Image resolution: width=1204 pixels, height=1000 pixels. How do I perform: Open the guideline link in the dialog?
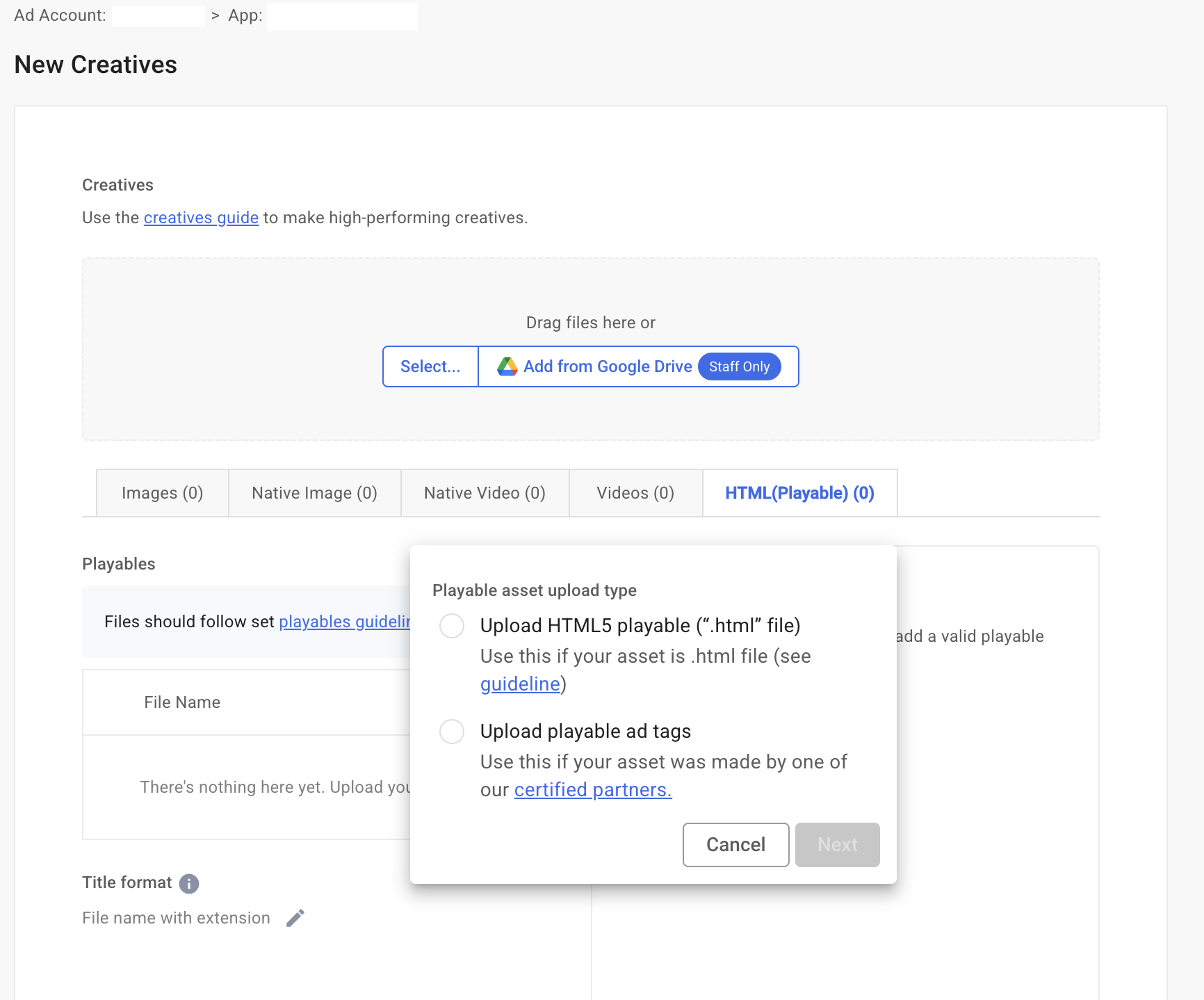point(520,684)
